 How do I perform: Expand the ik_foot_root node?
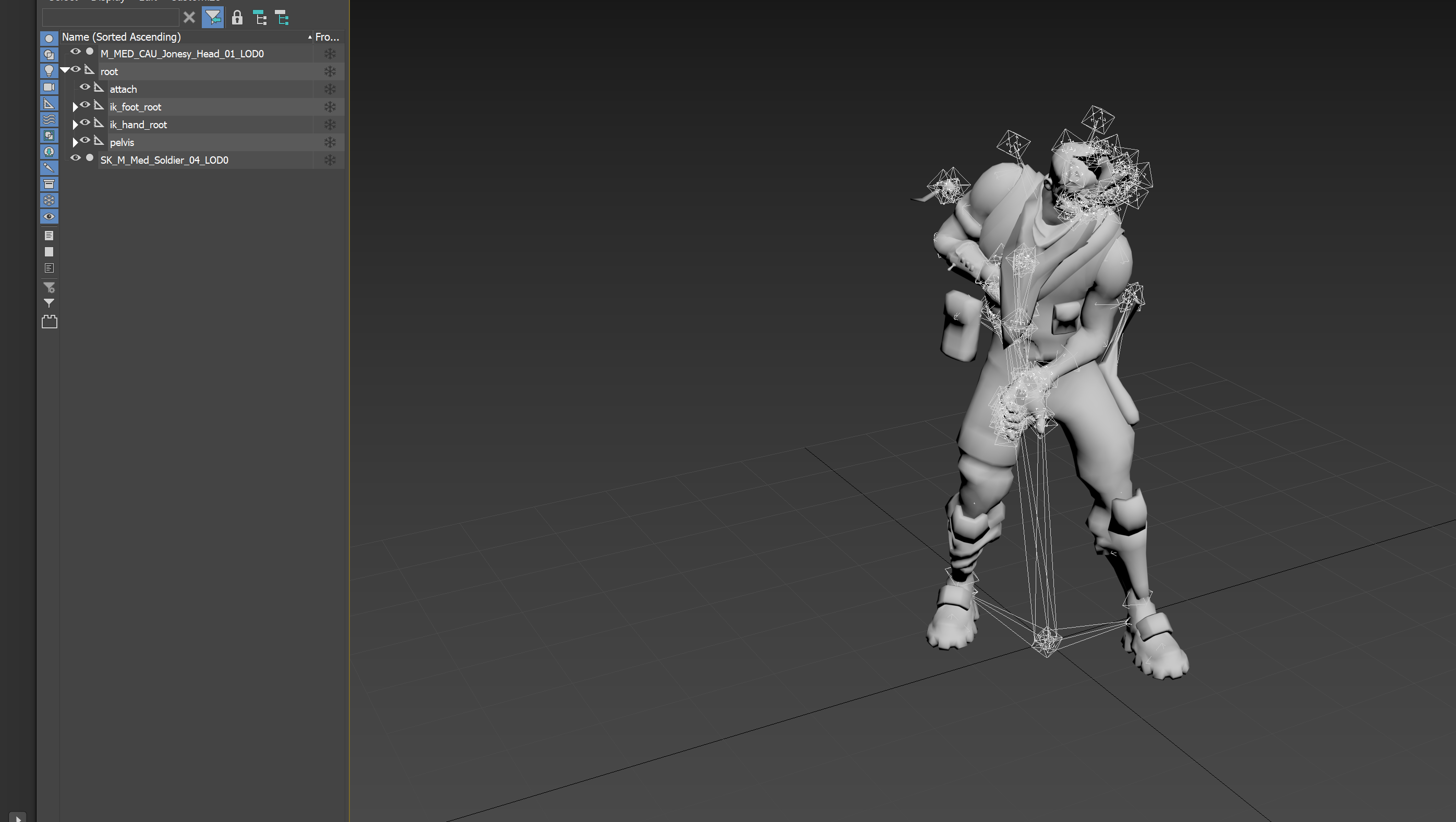(x=75, y=107)
